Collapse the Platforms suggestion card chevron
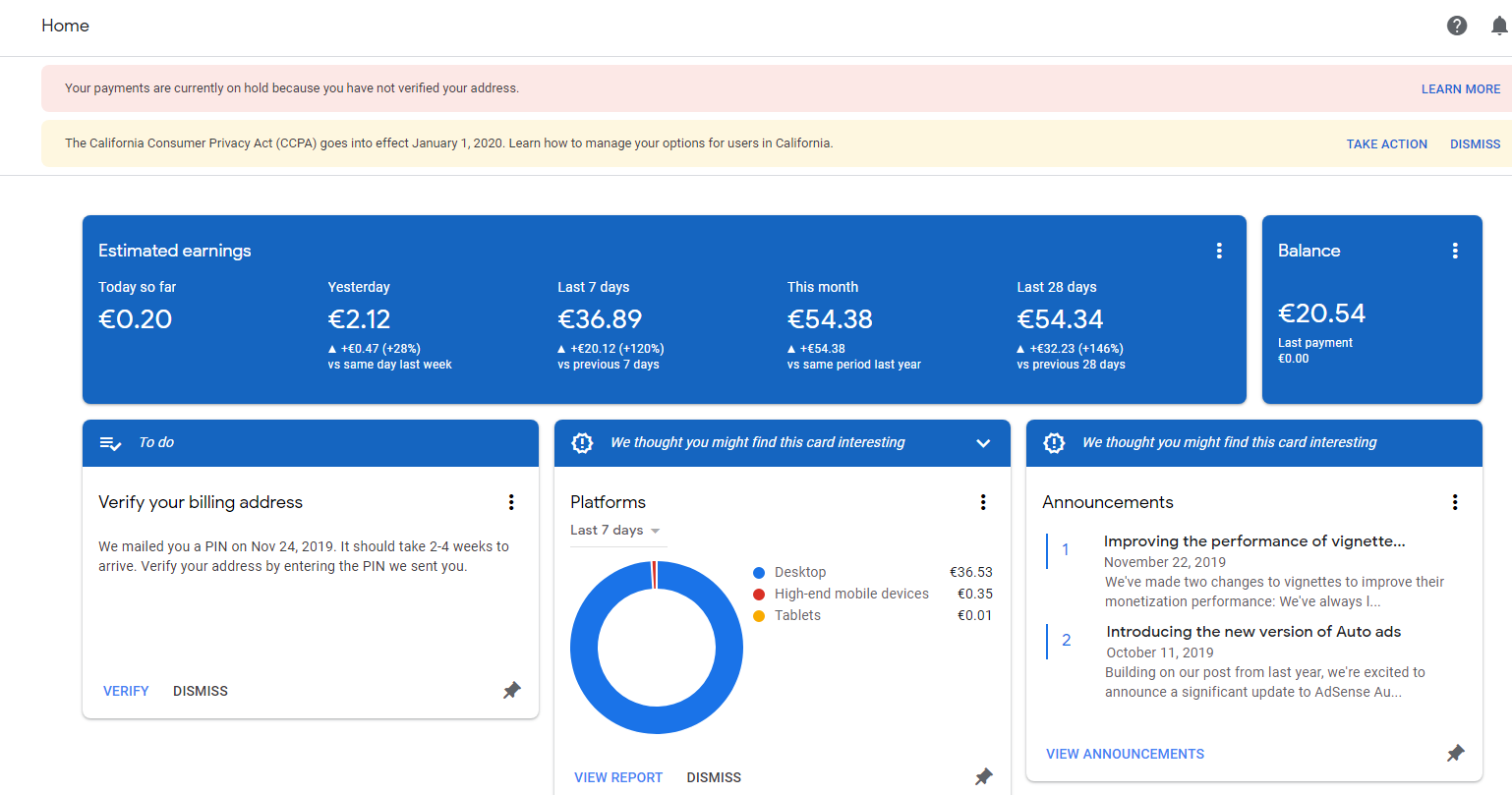 tap(983, 443)
